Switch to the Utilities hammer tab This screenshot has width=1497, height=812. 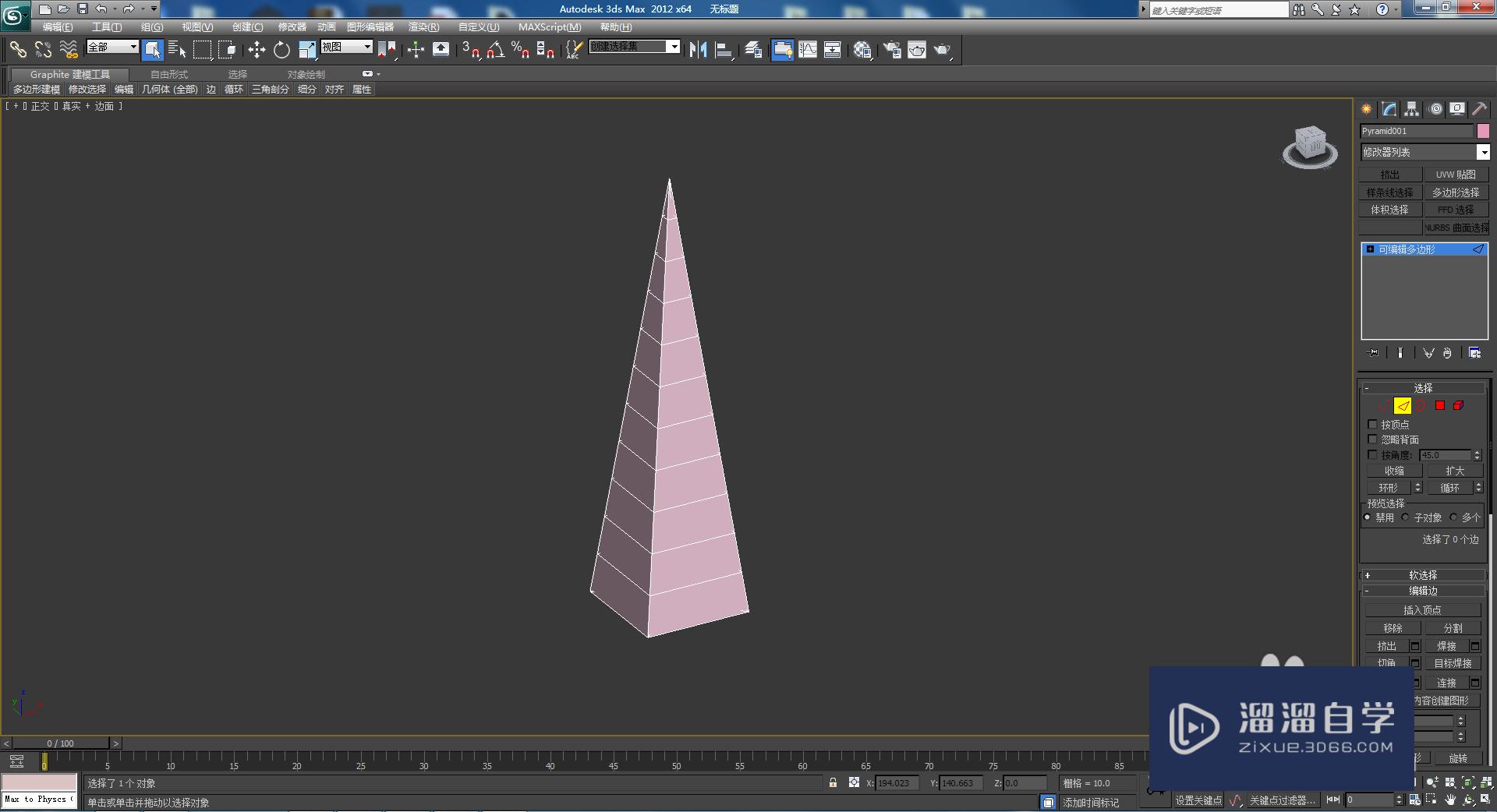1479,109
